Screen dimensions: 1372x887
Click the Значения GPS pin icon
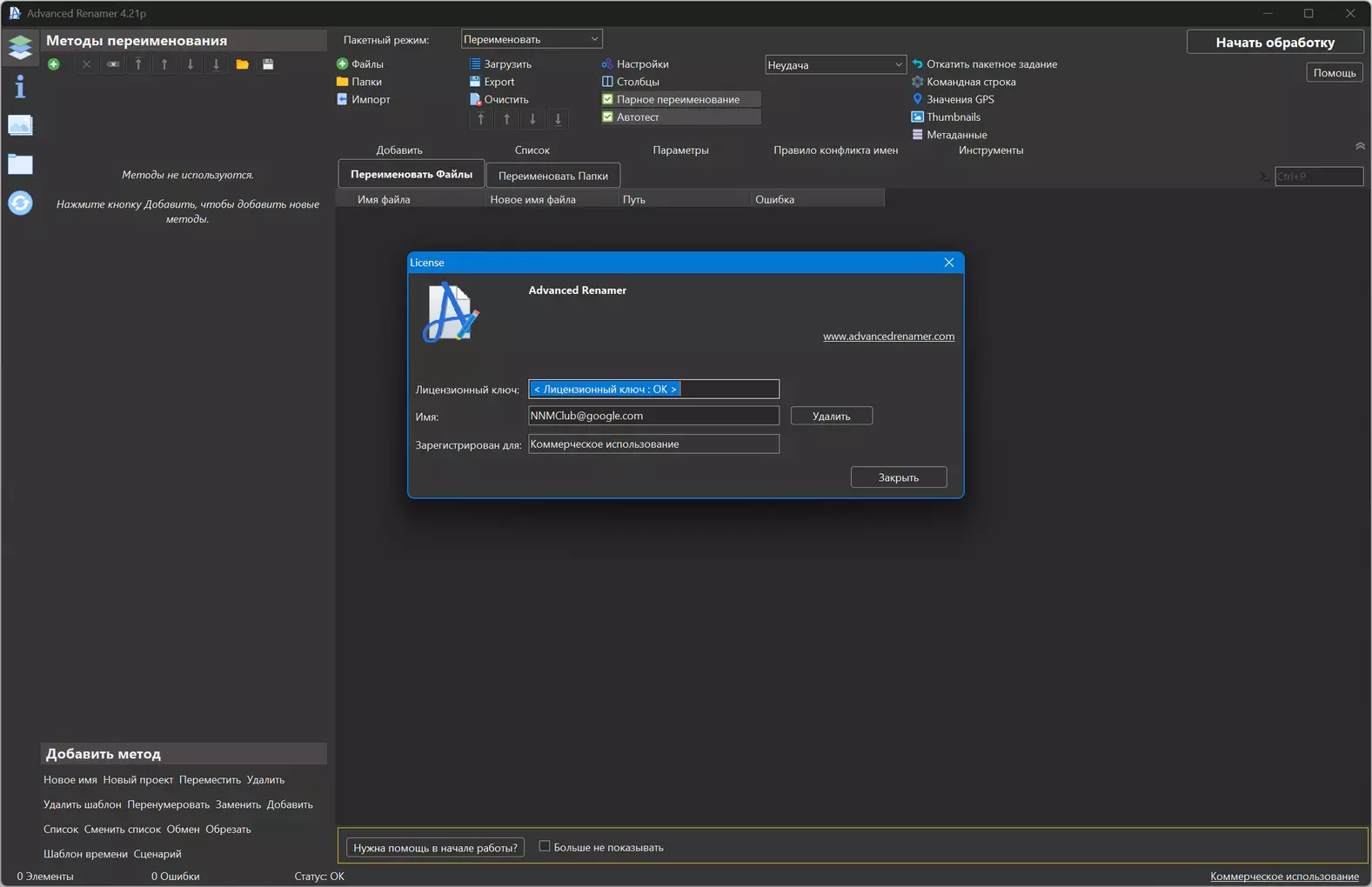click(917, 99)
